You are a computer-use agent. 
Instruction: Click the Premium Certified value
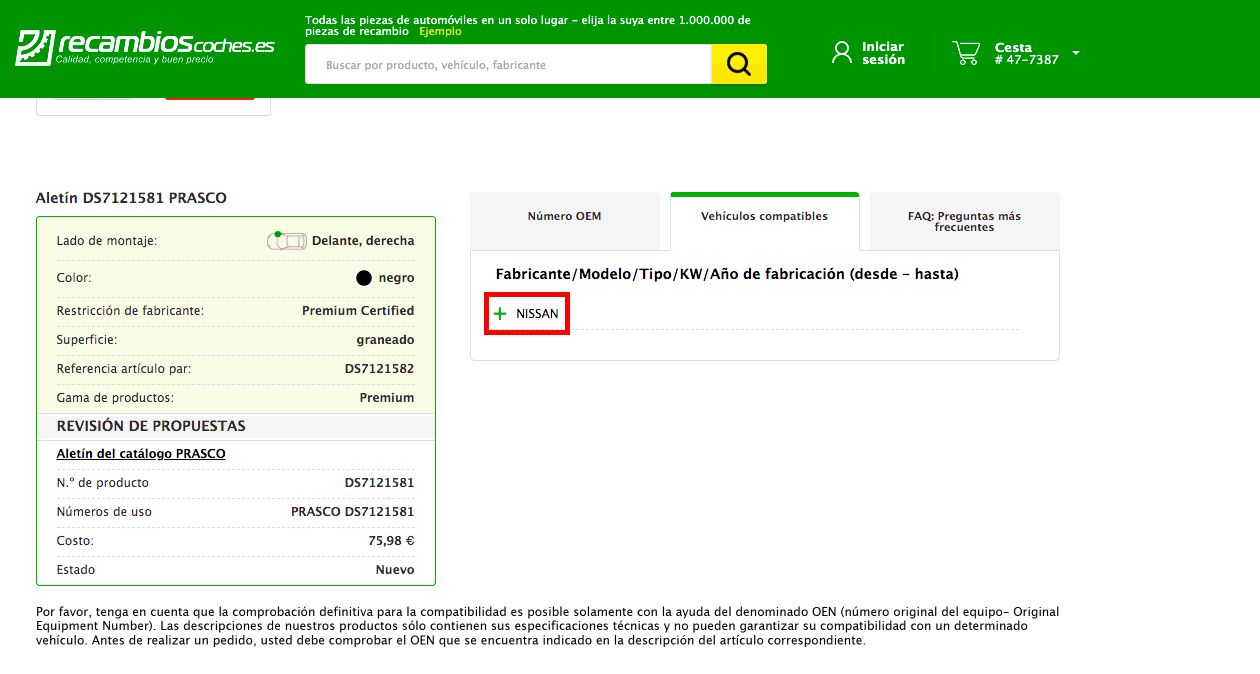pos(358,311)
